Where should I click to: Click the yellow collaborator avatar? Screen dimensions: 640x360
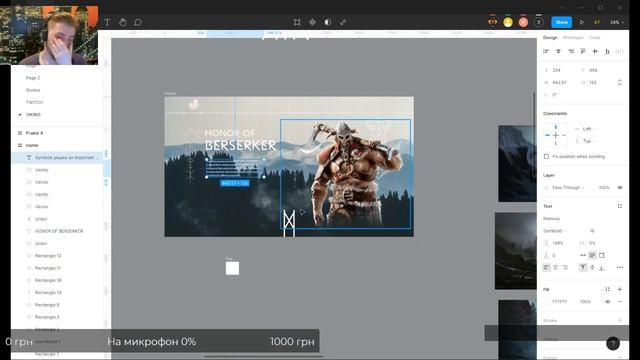[508, 22]
